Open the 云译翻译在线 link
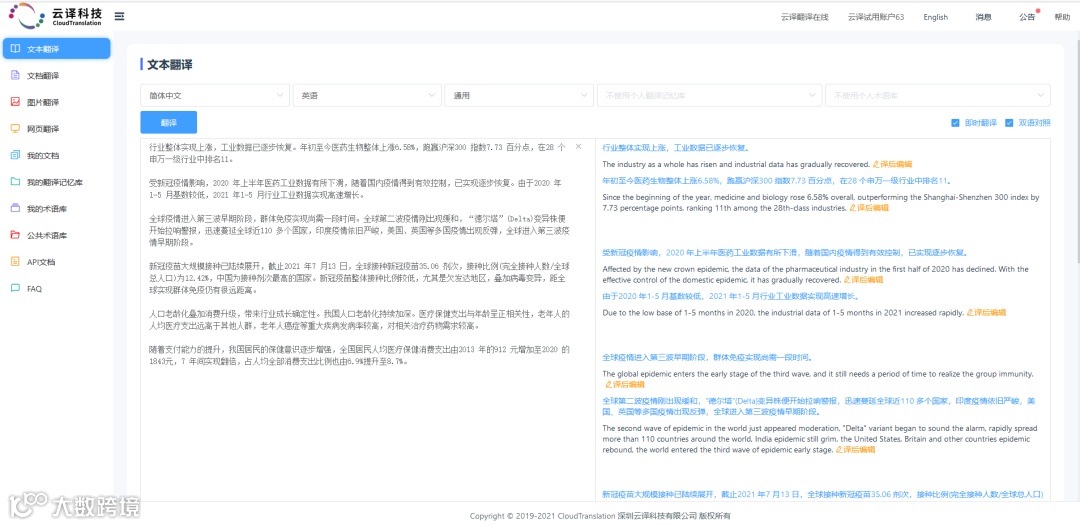 coord(804,17)
